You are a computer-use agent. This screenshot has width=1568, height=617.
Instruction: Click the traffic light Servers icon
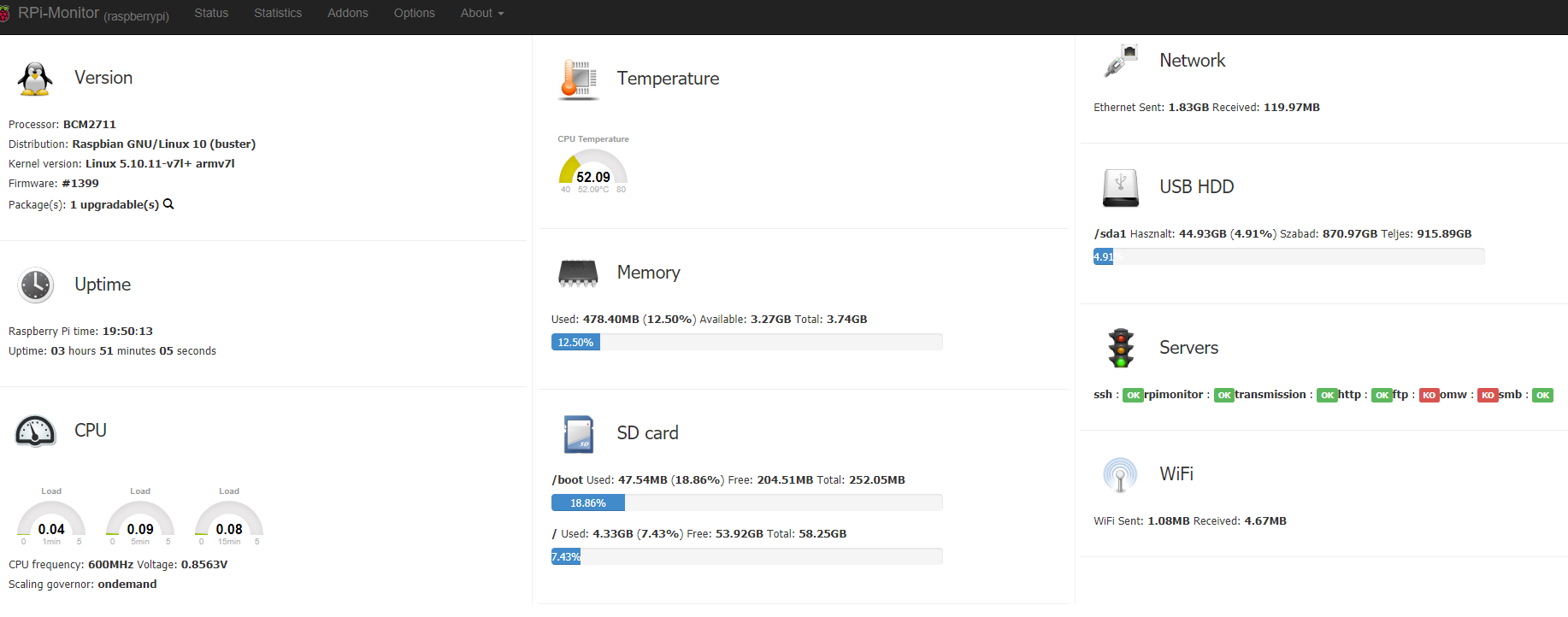1121,348
